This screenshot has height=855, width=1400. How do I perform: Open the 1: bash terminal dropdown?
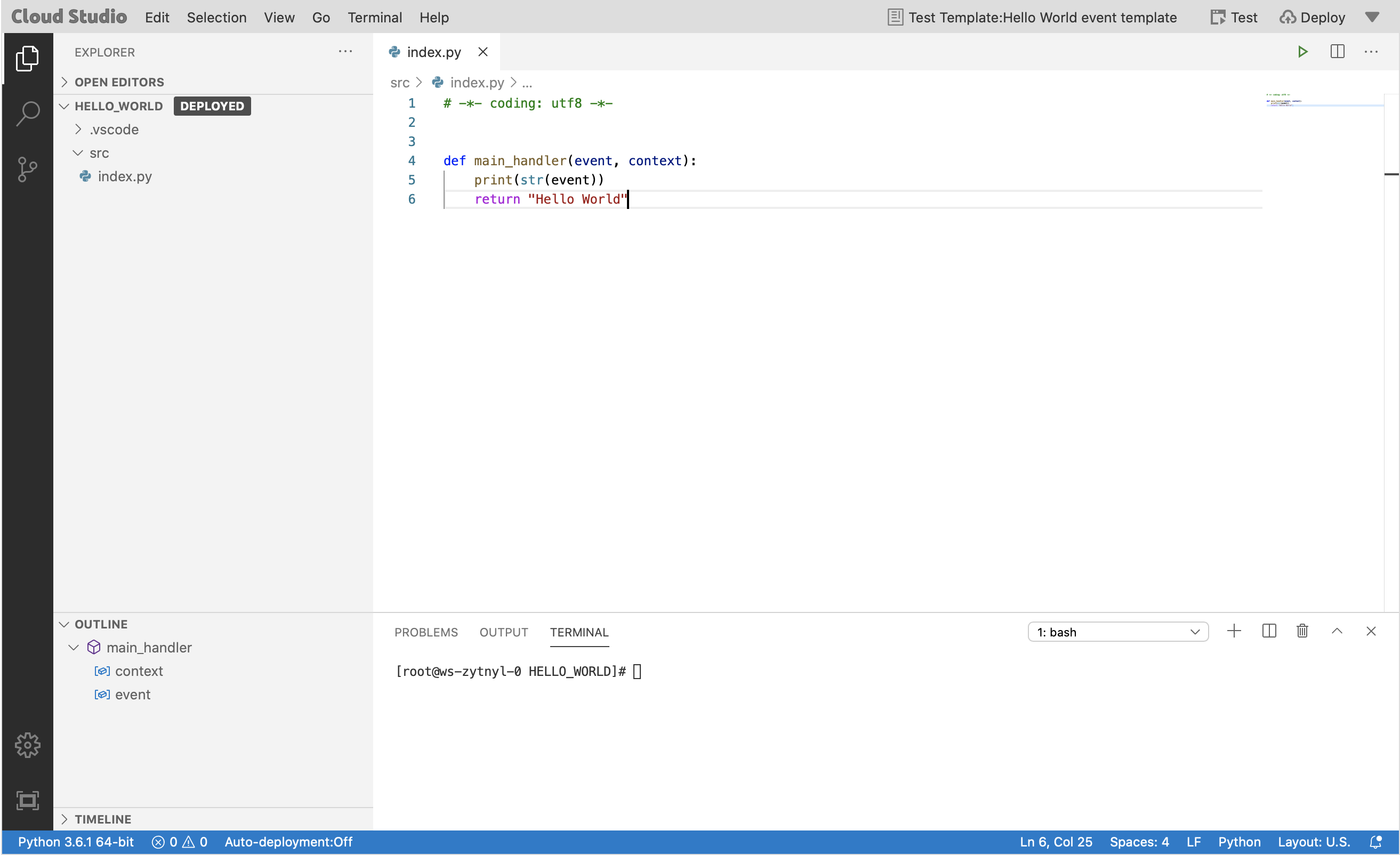pyautogui.click(x=1117, y=632)
